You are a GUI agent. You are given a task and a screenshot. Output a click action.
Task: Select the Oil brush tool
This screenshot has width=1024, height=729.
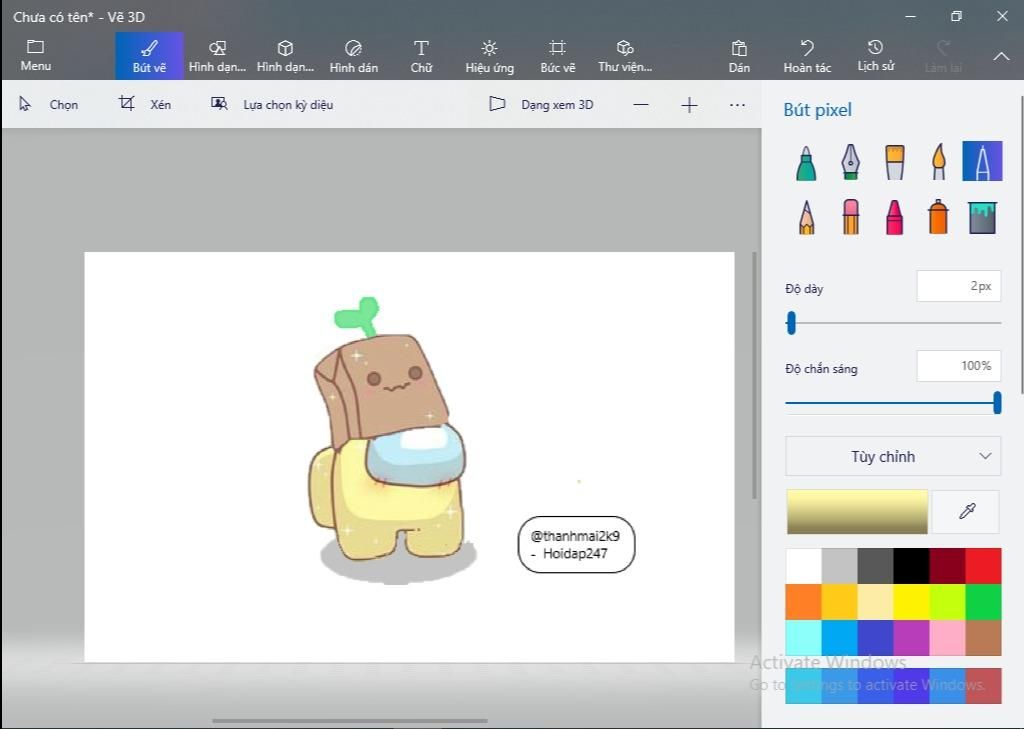point(895,162)
